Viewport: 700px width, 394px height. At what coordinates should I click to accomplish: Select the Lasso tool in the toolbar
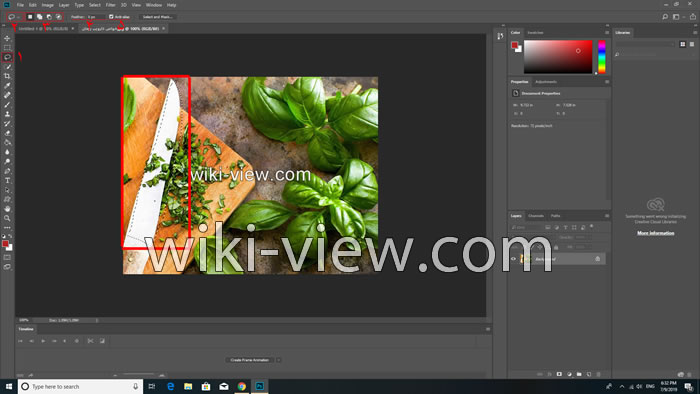[x=7, y=57]
